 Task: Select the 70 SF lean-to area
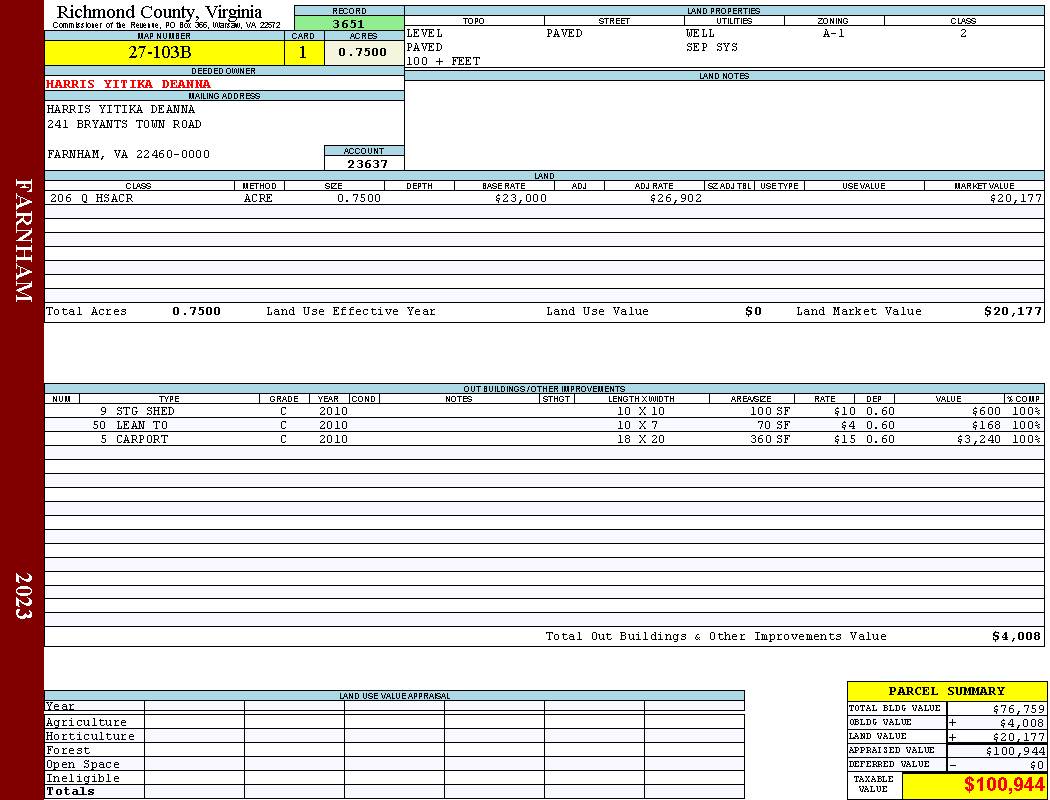(773, 425)
